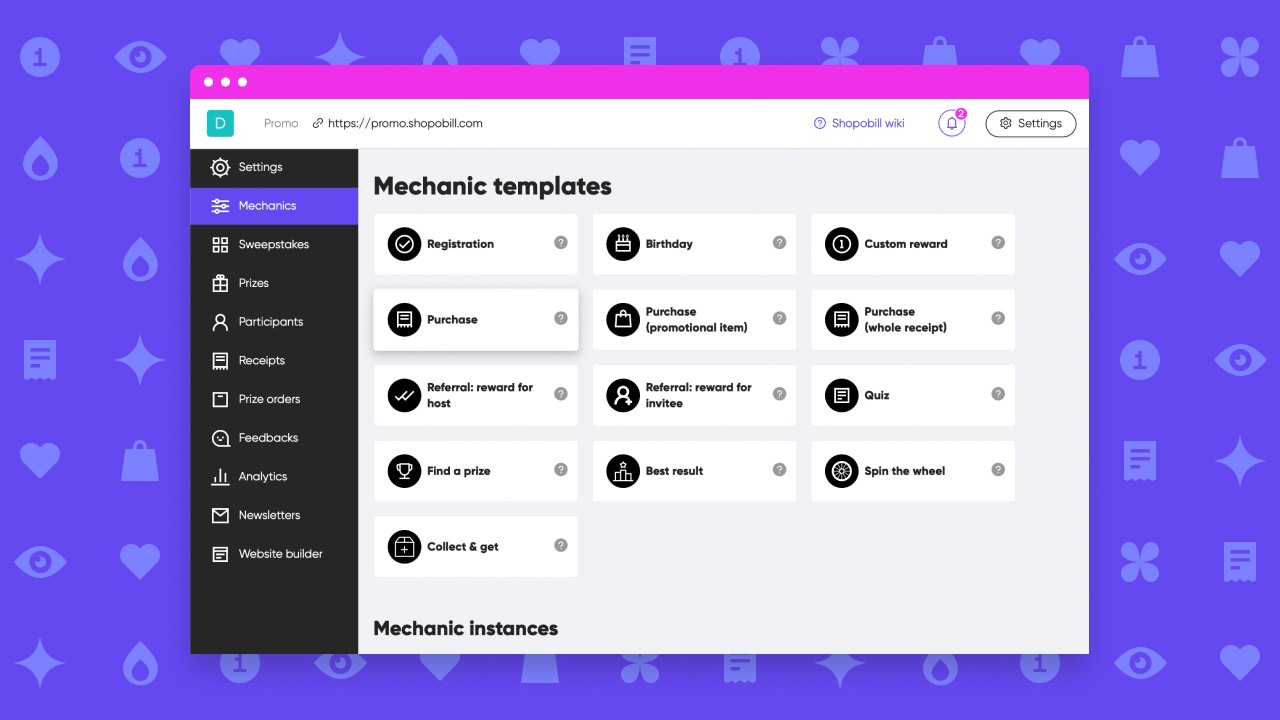Select the Registration template card
Viewport: 1280px width, 720px height.
click(x=476, y=244)
